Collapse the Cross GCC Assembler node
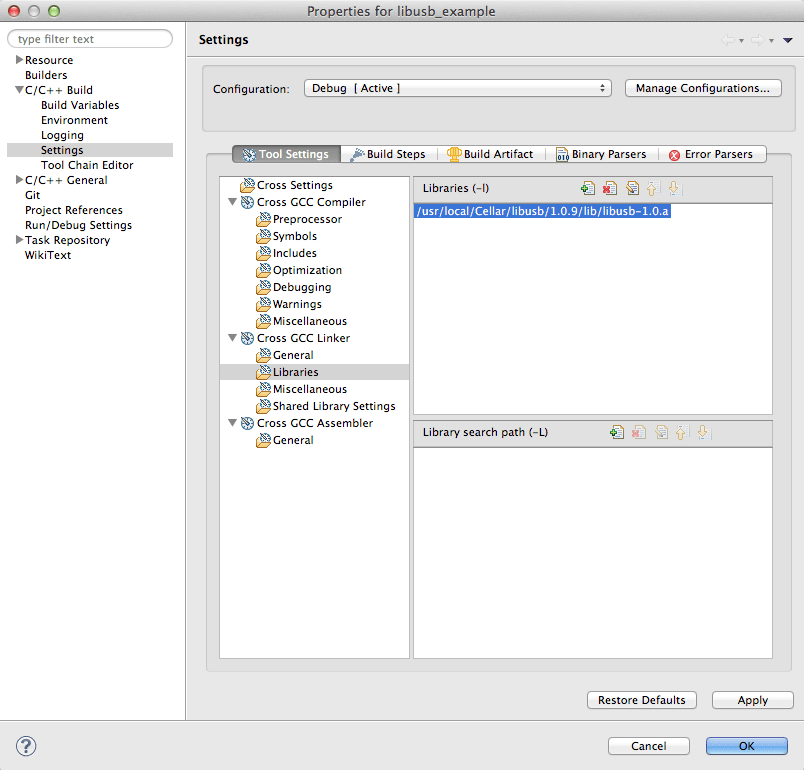The width and height of the screenshot is (804, 770). pyautogui.click(x=232, y=423)
